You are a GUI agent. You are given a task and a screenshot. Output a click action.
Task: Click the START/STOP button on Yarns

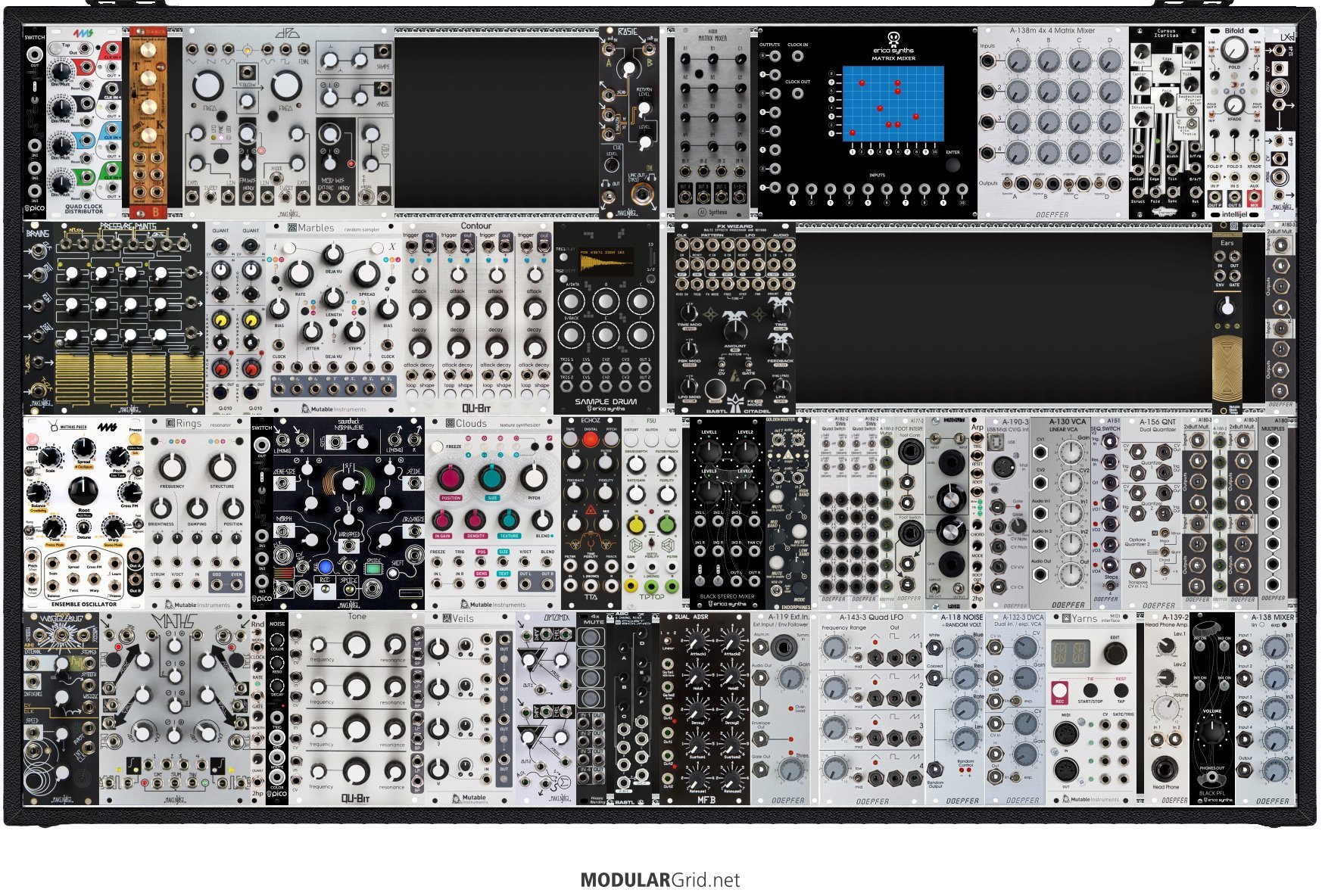pyautogui.click(x=1090, y=690)
